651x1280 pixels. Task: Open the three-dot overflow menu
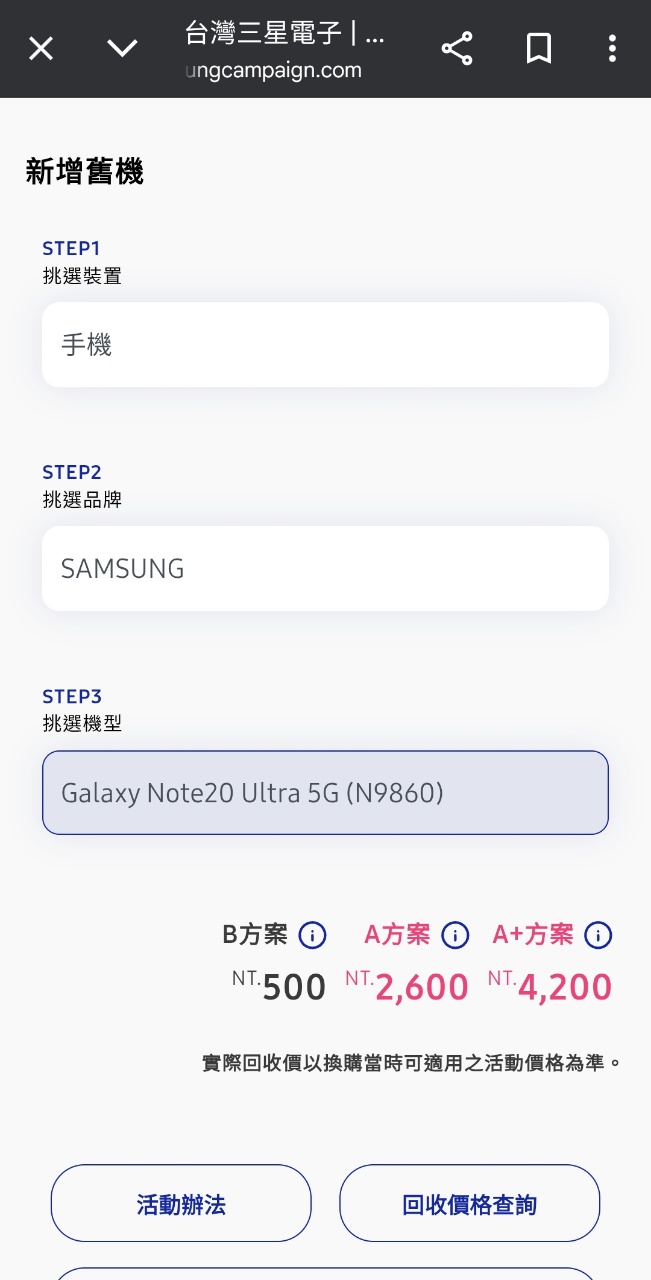pos(612,48)
